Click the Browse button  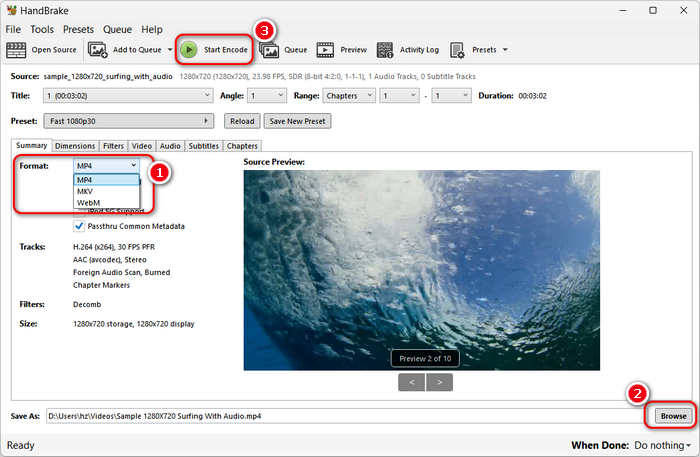(673, 416)
